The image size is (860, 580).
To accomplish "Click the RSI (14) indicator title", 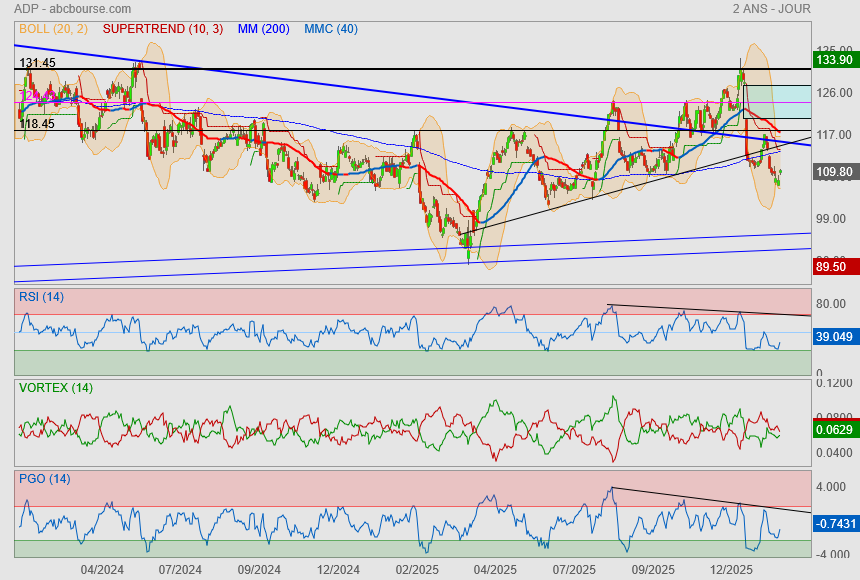I will pos(41,296).
